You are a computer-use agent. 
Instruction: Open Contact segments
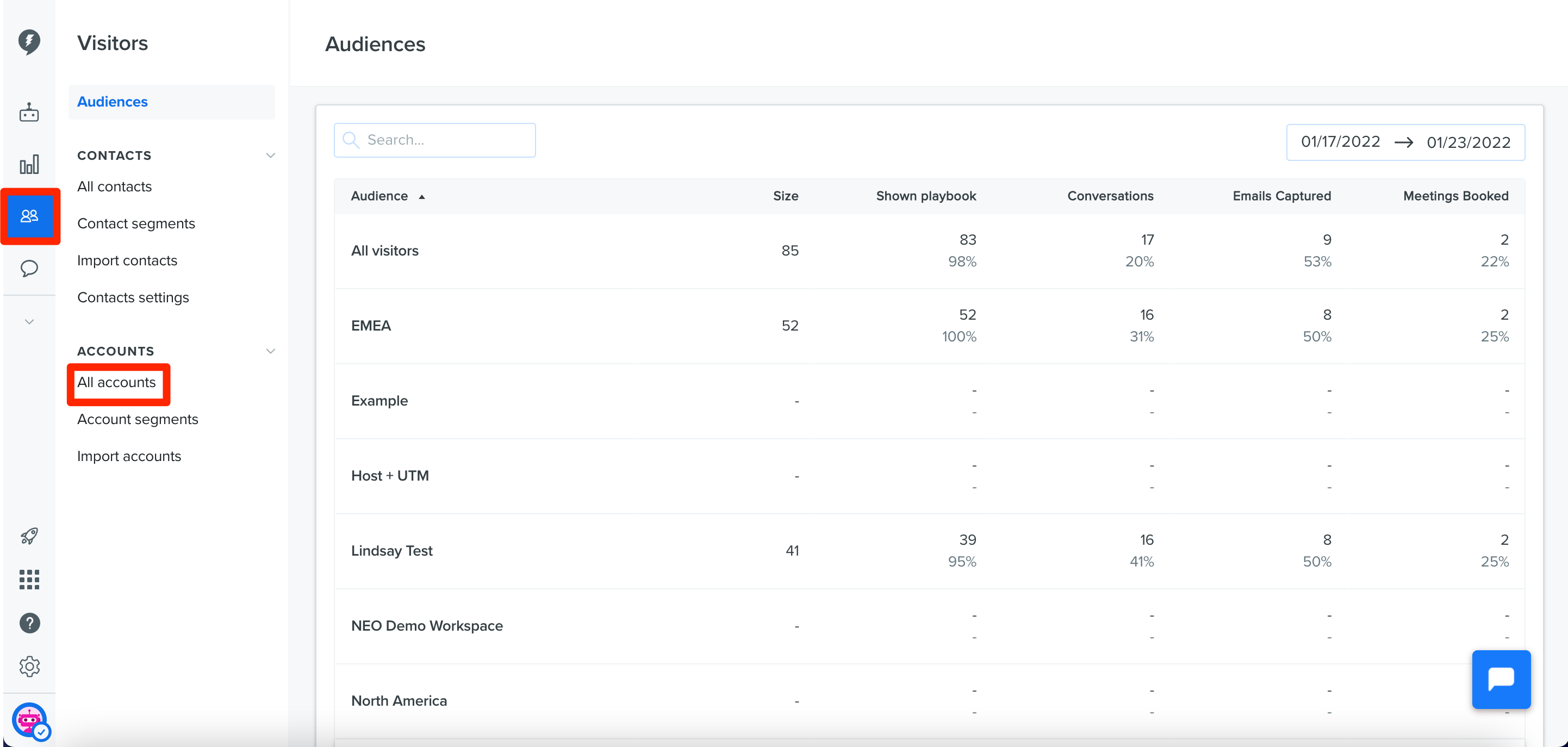pyautogui.click(x=136, y=223)
